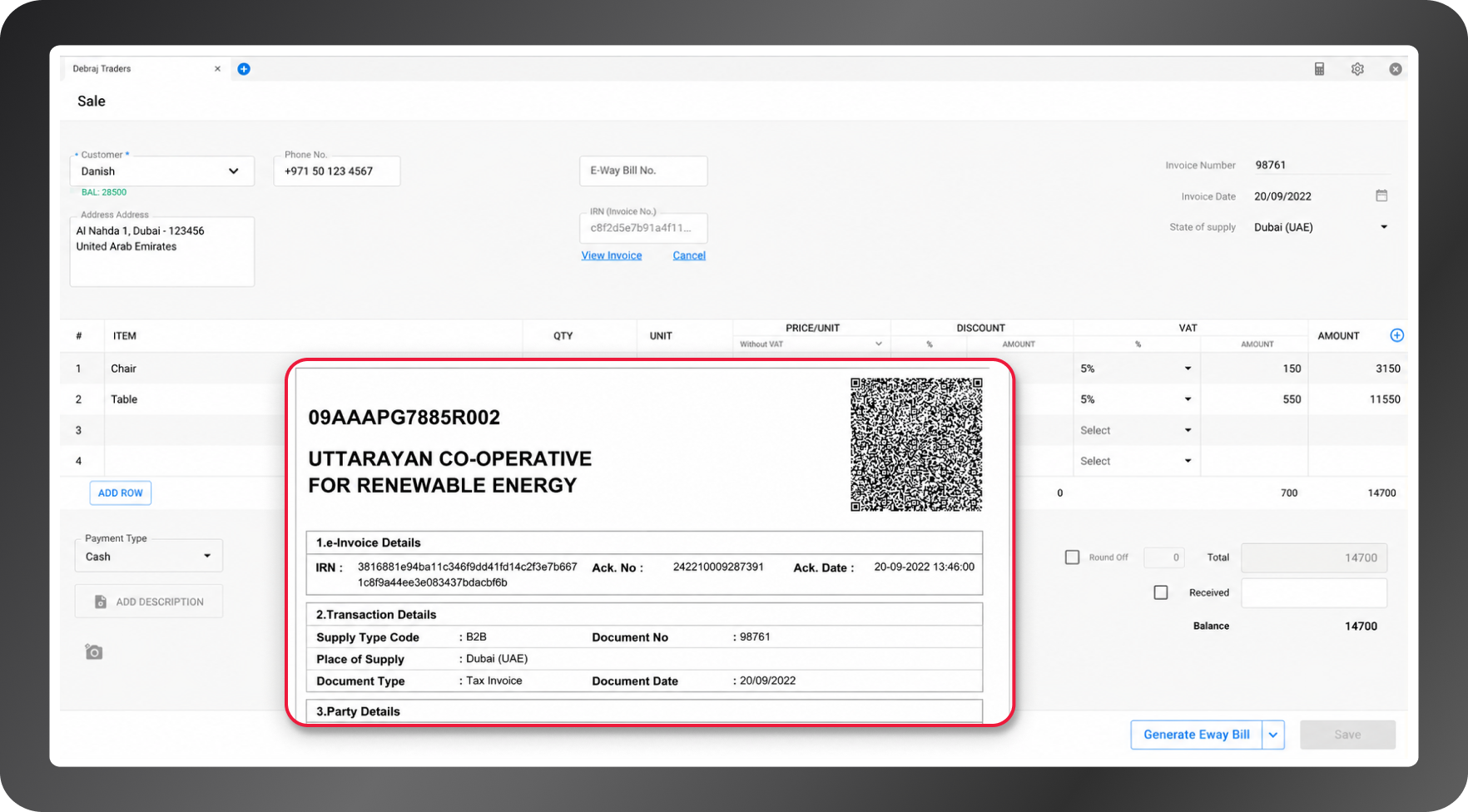This screenshot has height=812, width=1468.
Task: Add a new tab with the blue plus icon
Action: tap(244, 69)
